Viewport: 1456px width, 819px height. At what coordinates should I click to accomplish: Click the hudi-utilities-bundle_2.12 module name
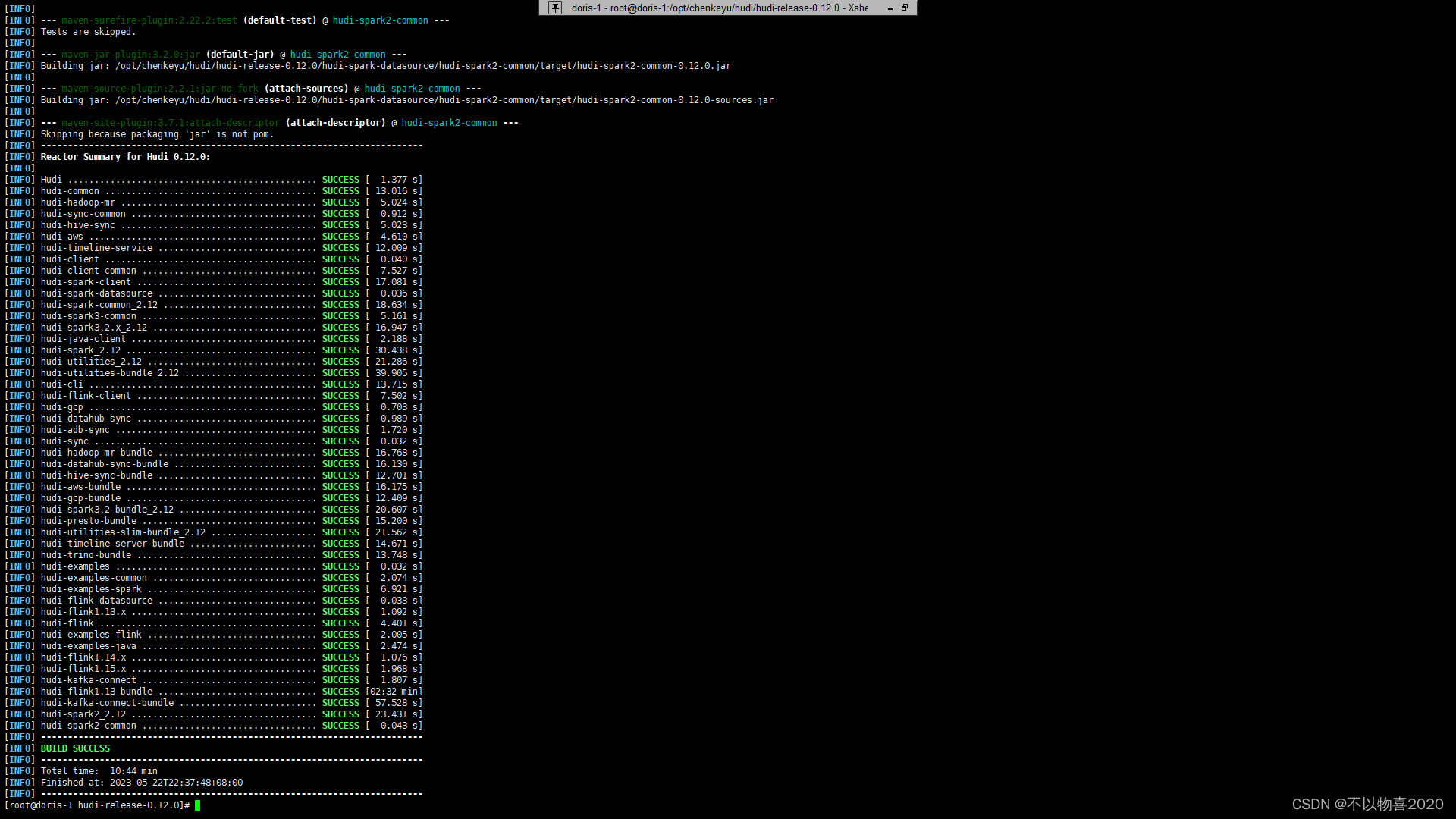[110, 373]
